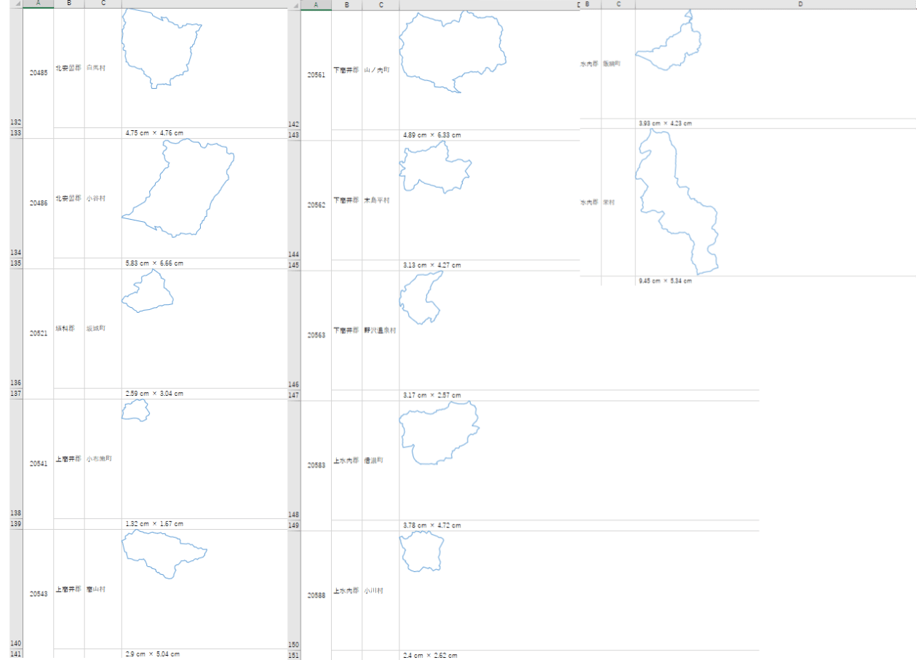Click the '3.78 cm × 4.72 cm' cell
924x660 pixels.
579,526
